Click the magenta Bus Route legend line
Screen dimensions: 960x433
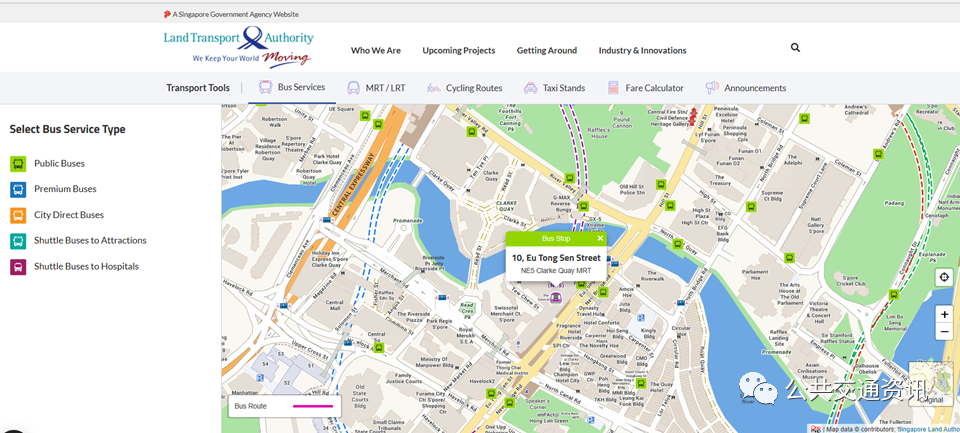(x=313, y=406)
